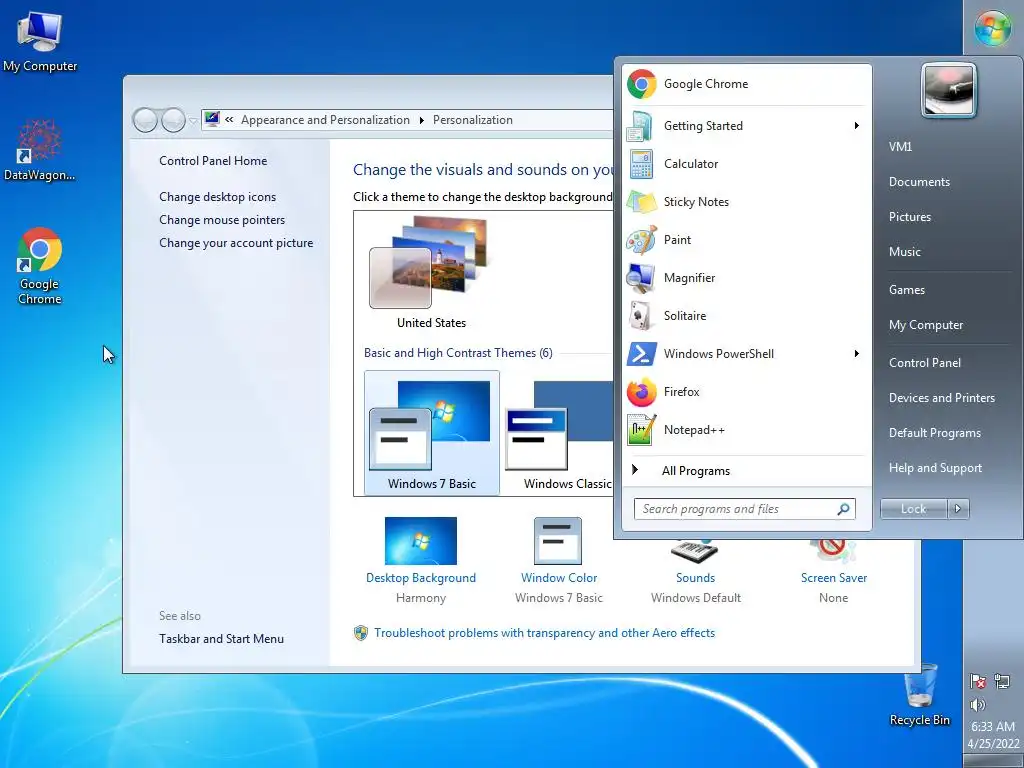This screenshot has width=1024, height=768.
Task: Open Change your account picture link
Action: click(236, 243)
